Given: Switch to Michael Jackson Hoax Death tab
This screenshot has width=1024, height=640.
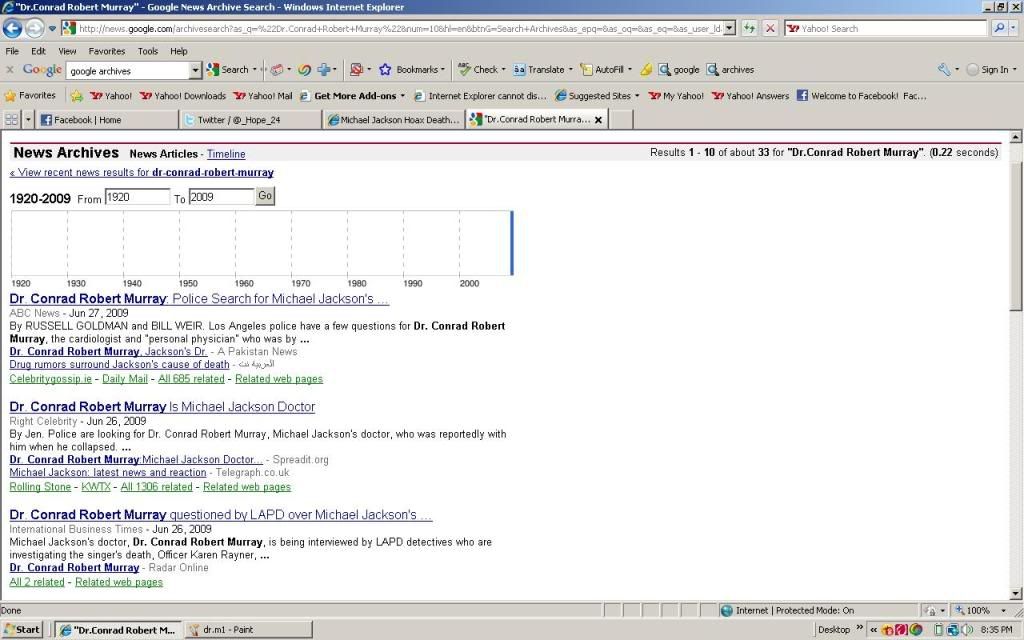Looking at the screenshot, I should click(394, 120).
